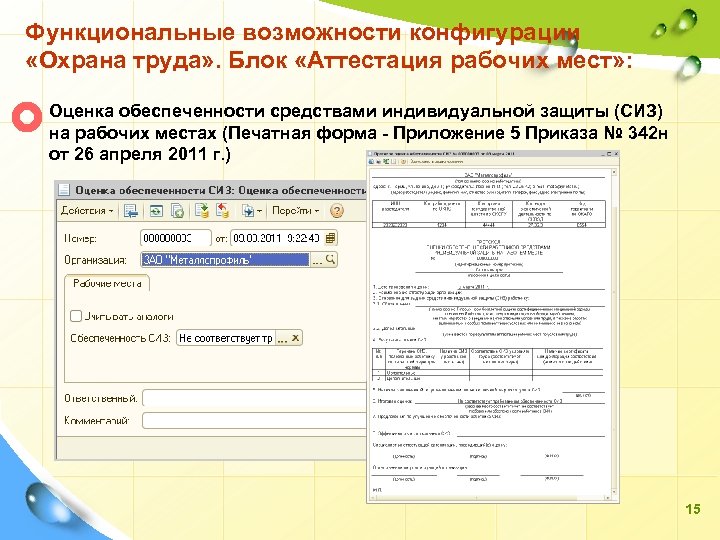This screenshot has height=540, width=720.
Task: Clear Обеспеченность СИЗ with the X button
Action: click(x=295, y=338)
